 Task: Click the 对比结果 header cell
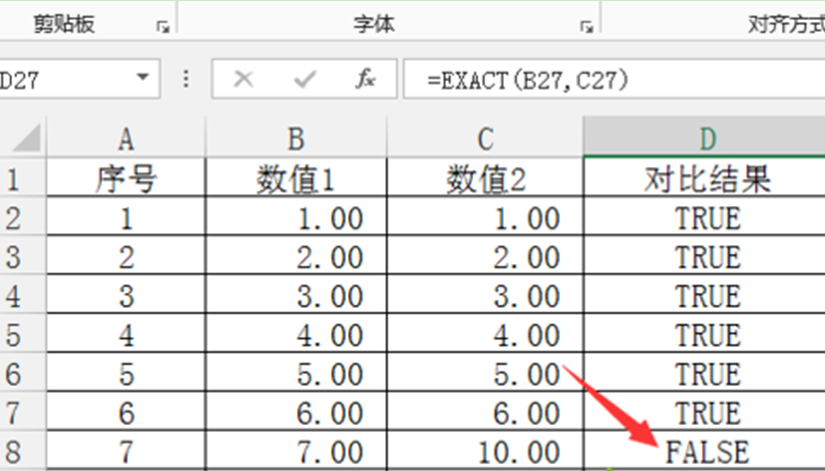click(x=705, y=180)
